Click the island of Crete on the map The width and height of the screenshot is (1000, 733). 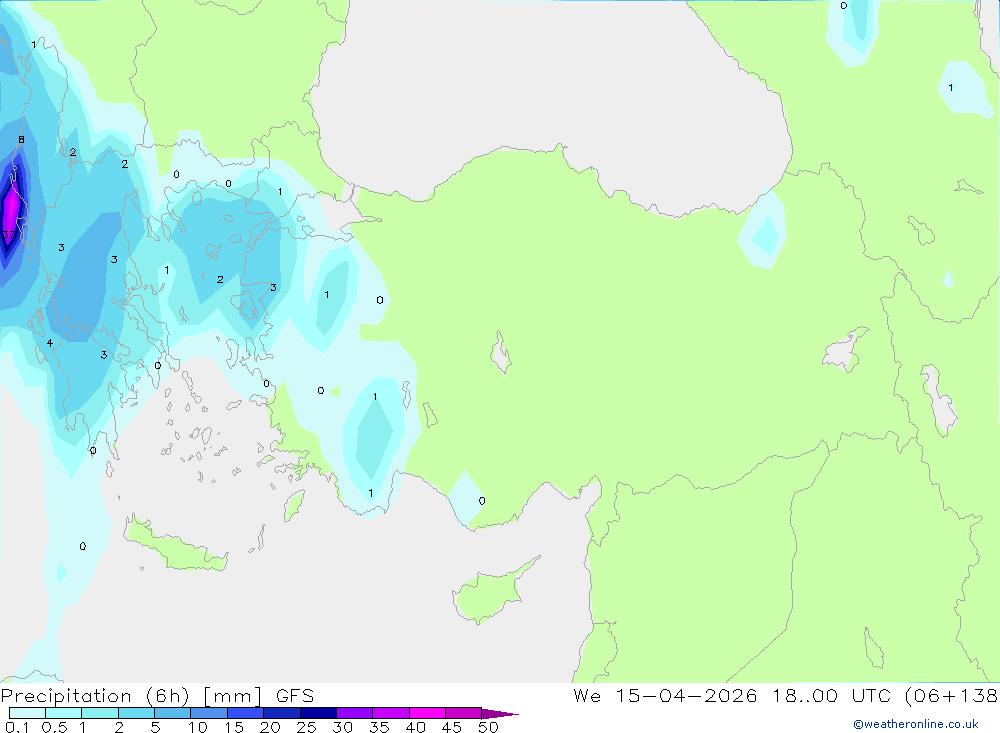175,545
